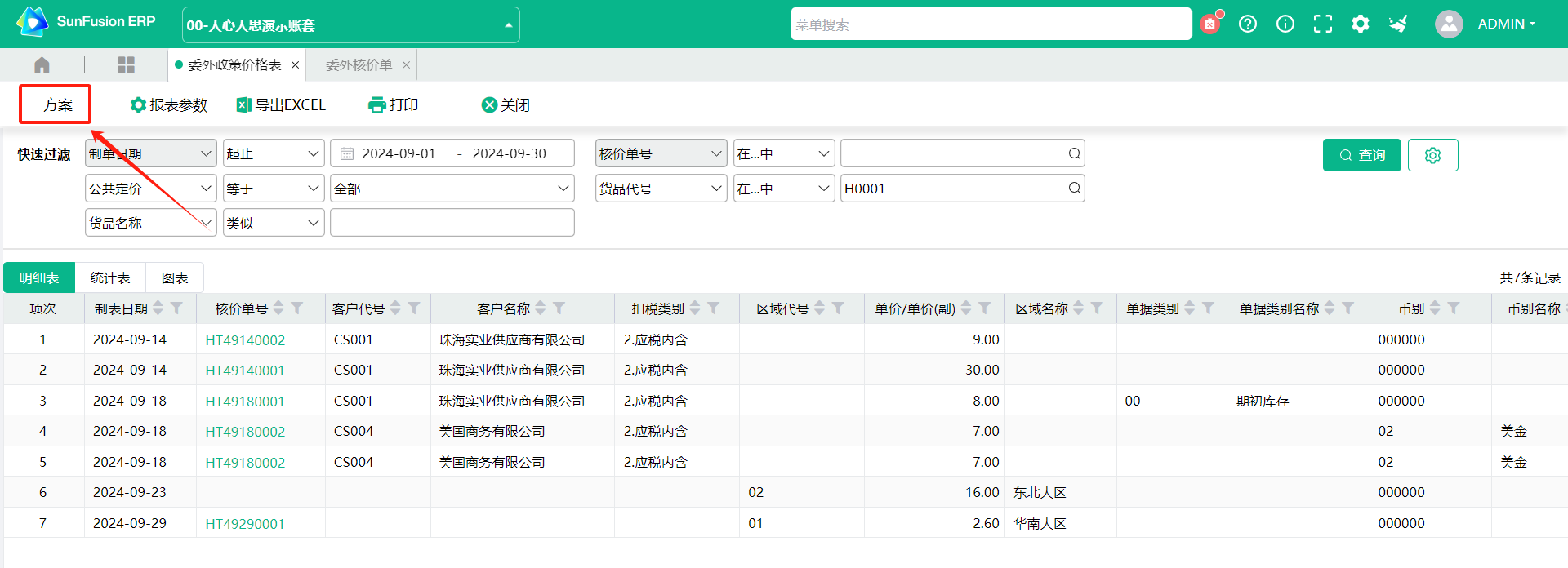Expand the 全部 value dropdown

click(452, 189)
